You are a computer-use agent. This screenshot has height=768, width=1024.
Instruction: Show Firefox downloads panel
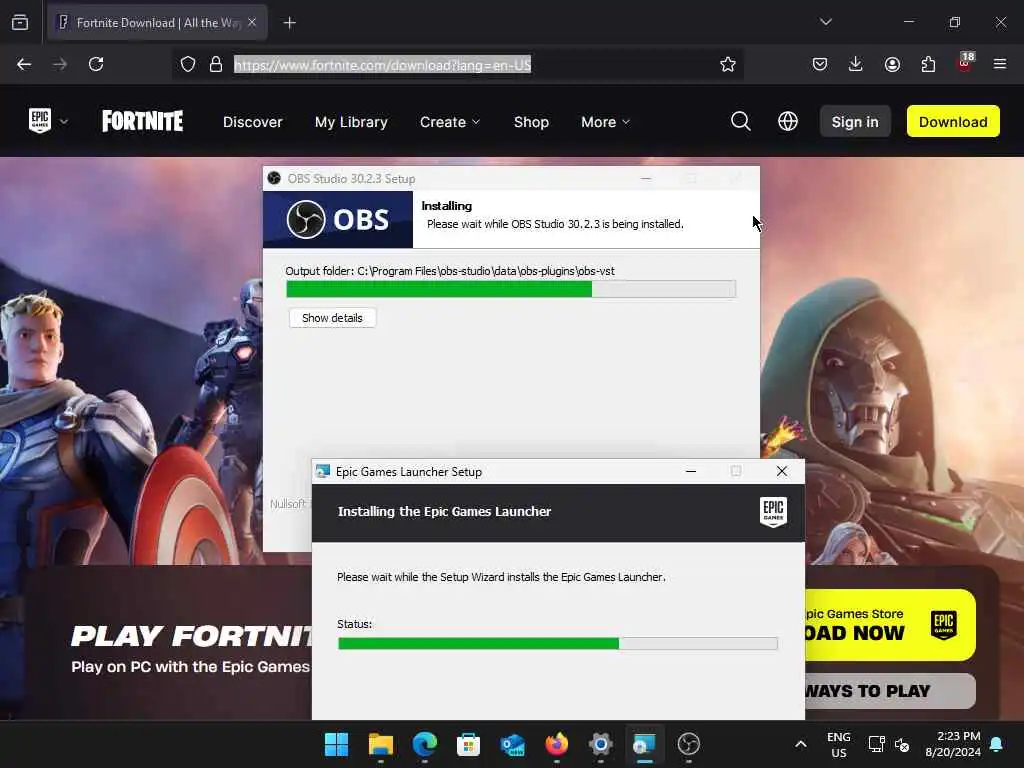856,64
